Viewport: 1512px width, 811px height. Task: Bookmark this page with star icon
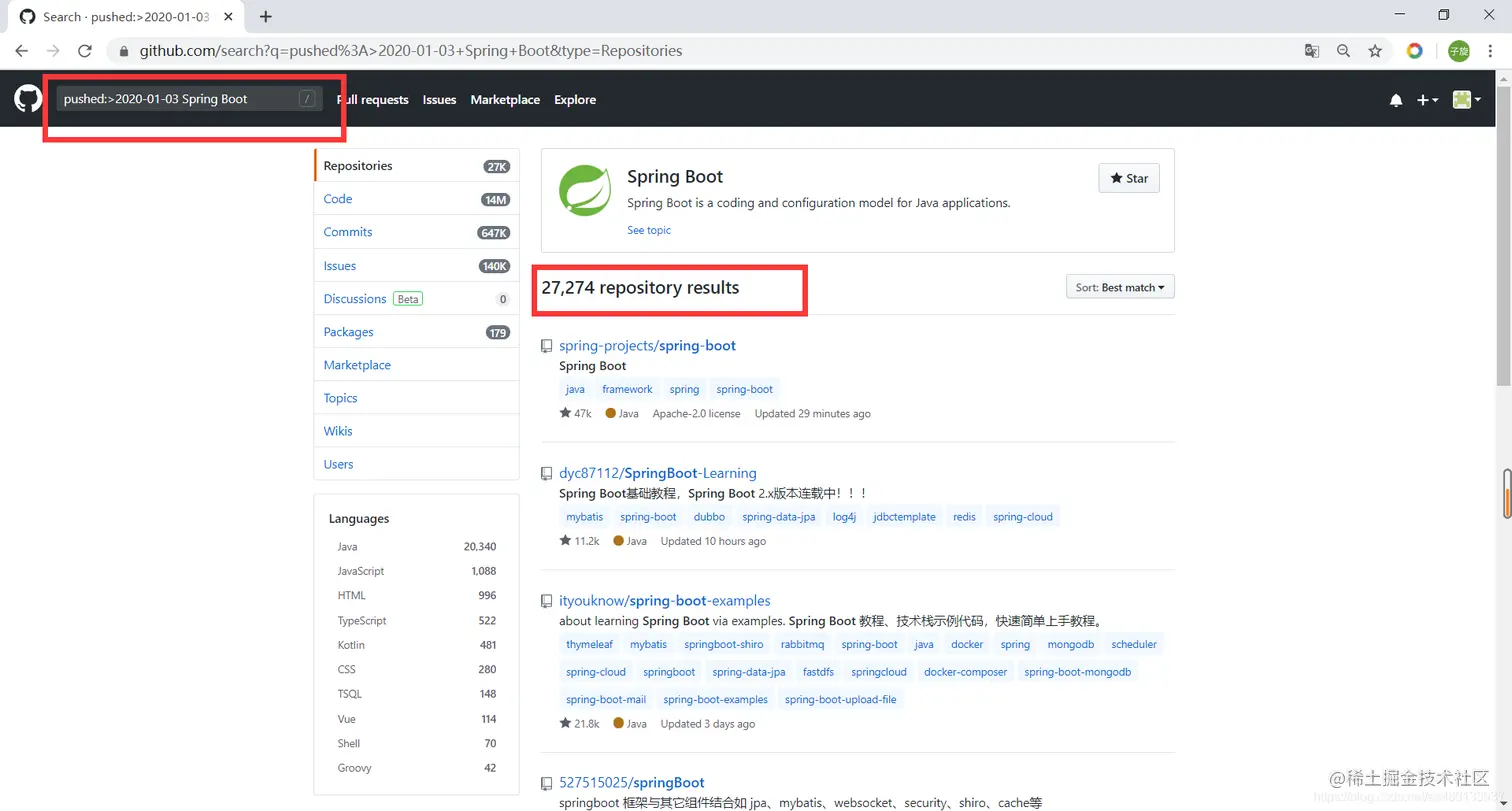(x=1375, y=51)
